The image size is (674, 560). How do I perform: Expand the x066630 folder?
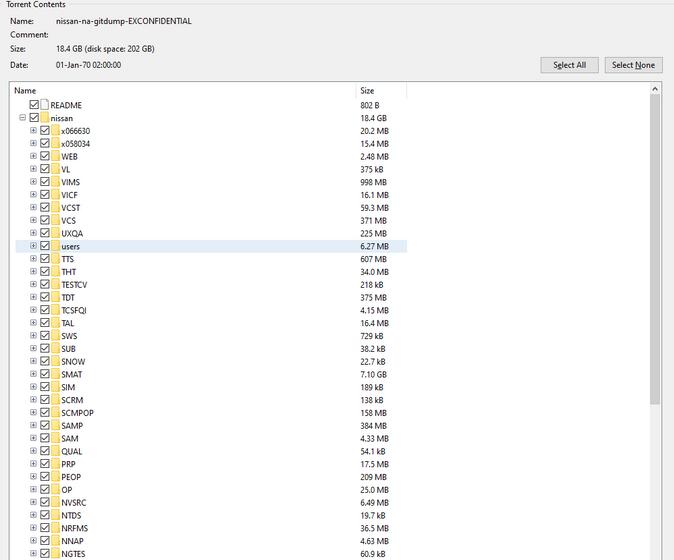33,131
